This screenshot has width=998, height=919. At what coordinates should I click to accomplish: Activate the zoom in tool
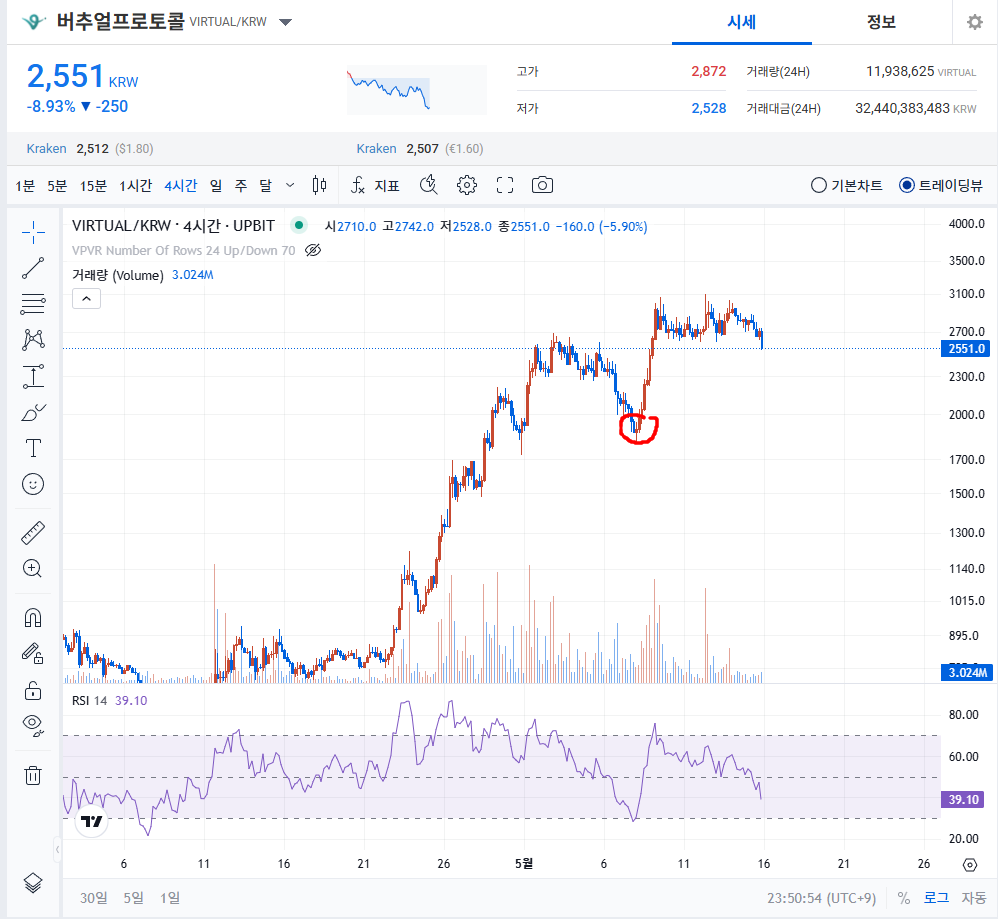pos(32,568)
